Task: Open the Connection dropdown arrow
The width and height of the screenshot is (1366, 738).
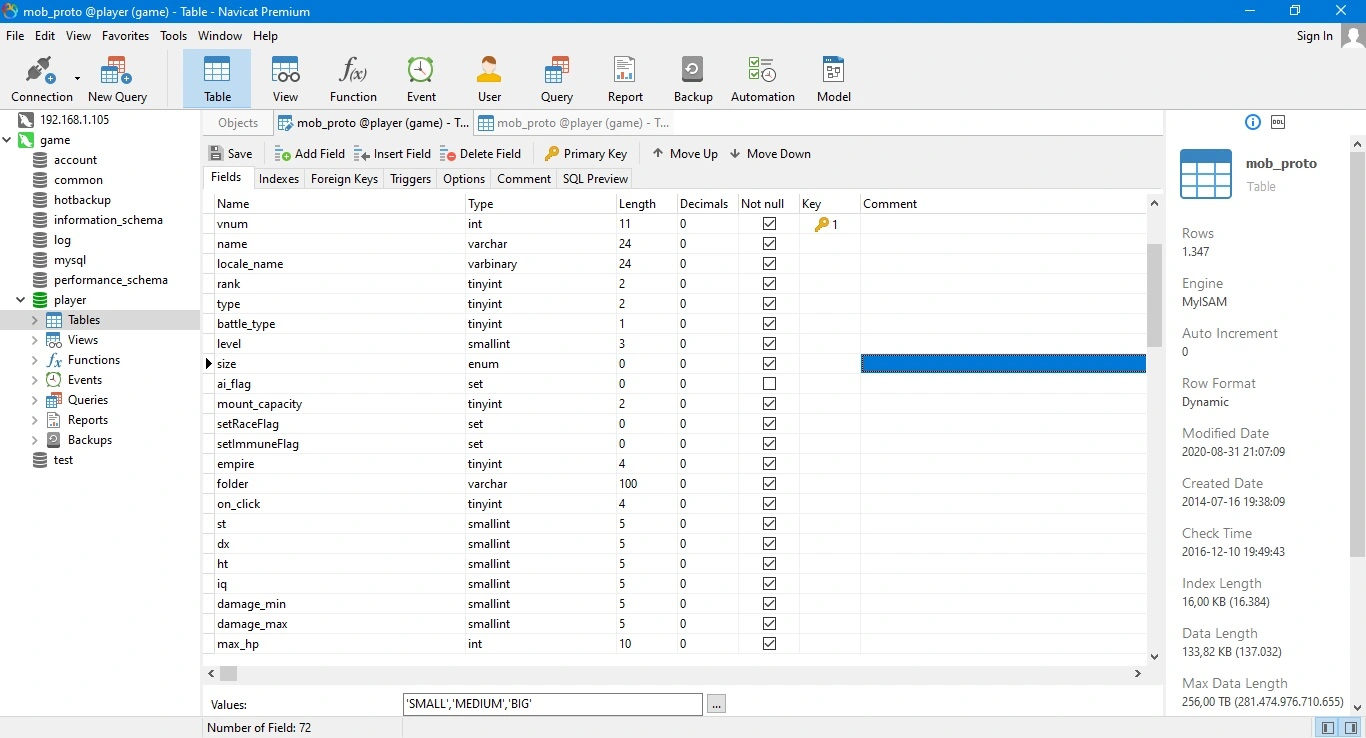Action: (x=77, y=78)
